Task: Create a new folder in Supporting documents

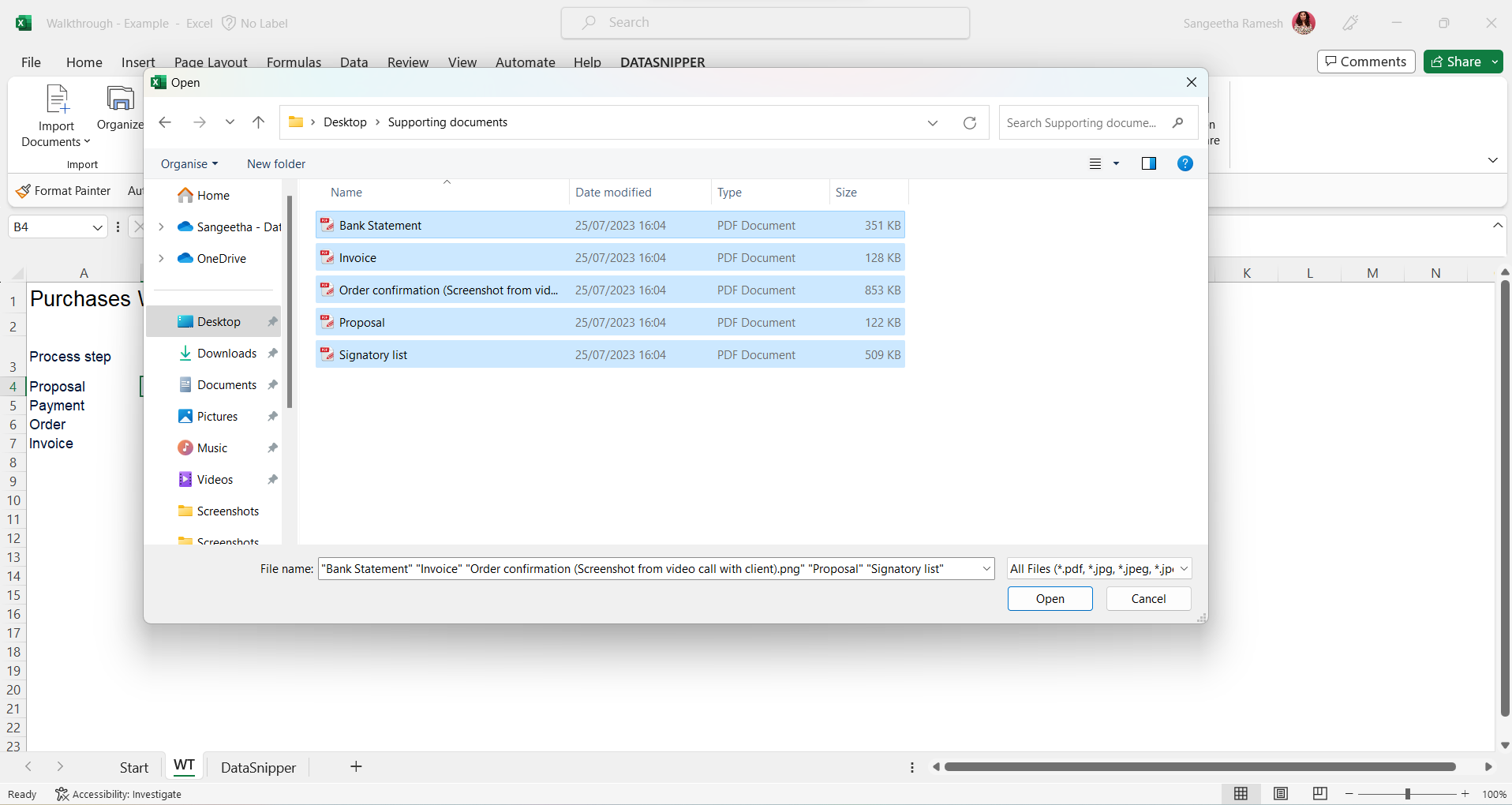Action: tap(275, 163)
